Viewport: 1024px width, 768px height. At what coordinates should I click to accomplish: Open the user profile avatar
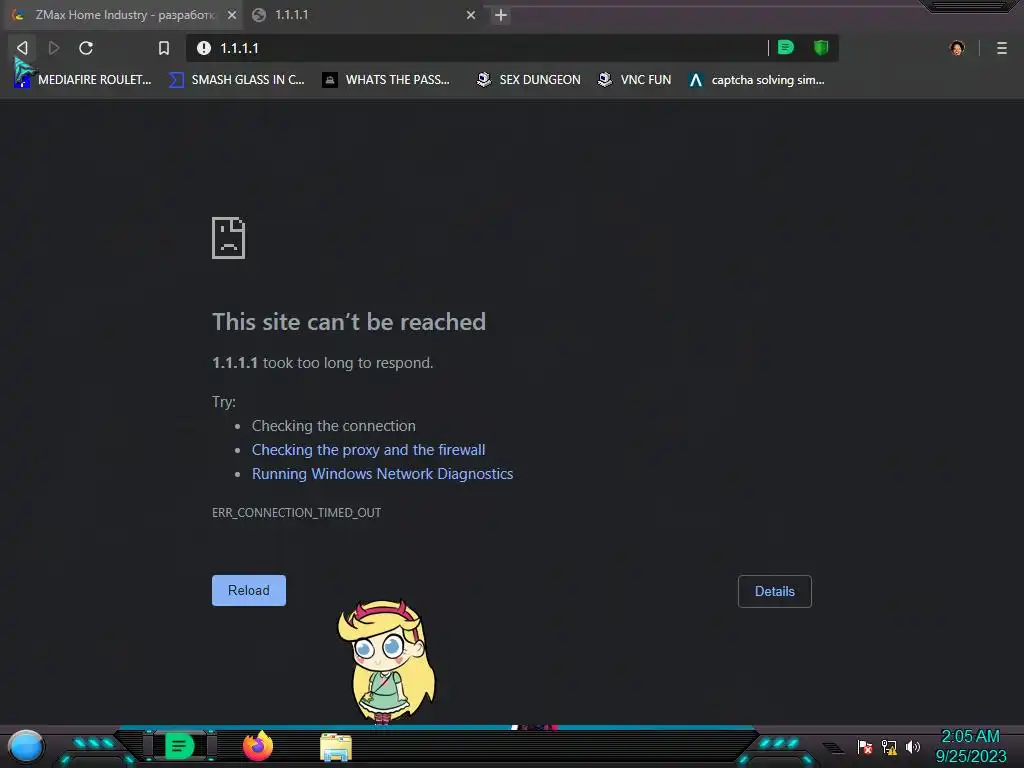[957, 48]
